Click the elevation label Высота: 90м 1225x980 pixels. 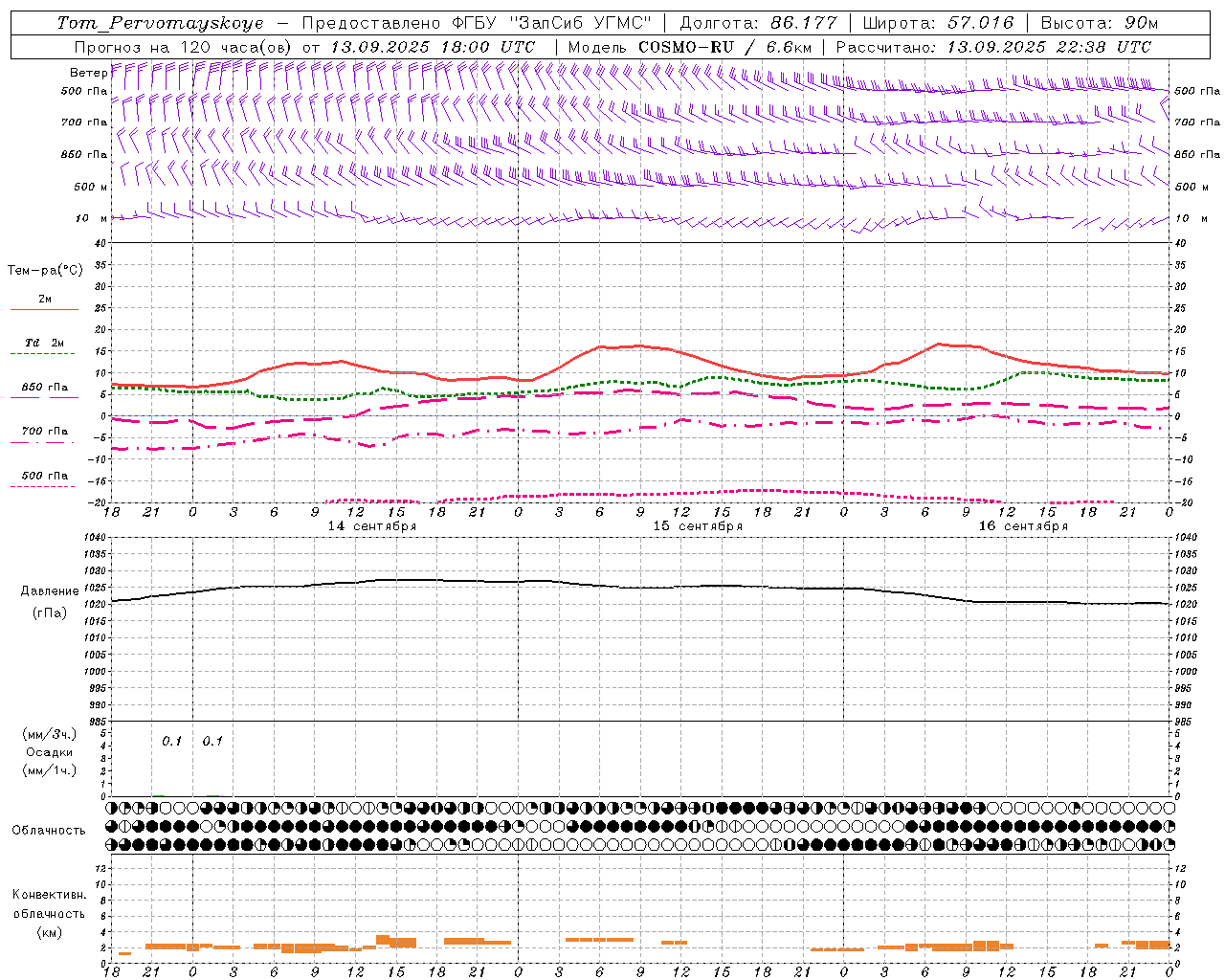click(1100, 23)
